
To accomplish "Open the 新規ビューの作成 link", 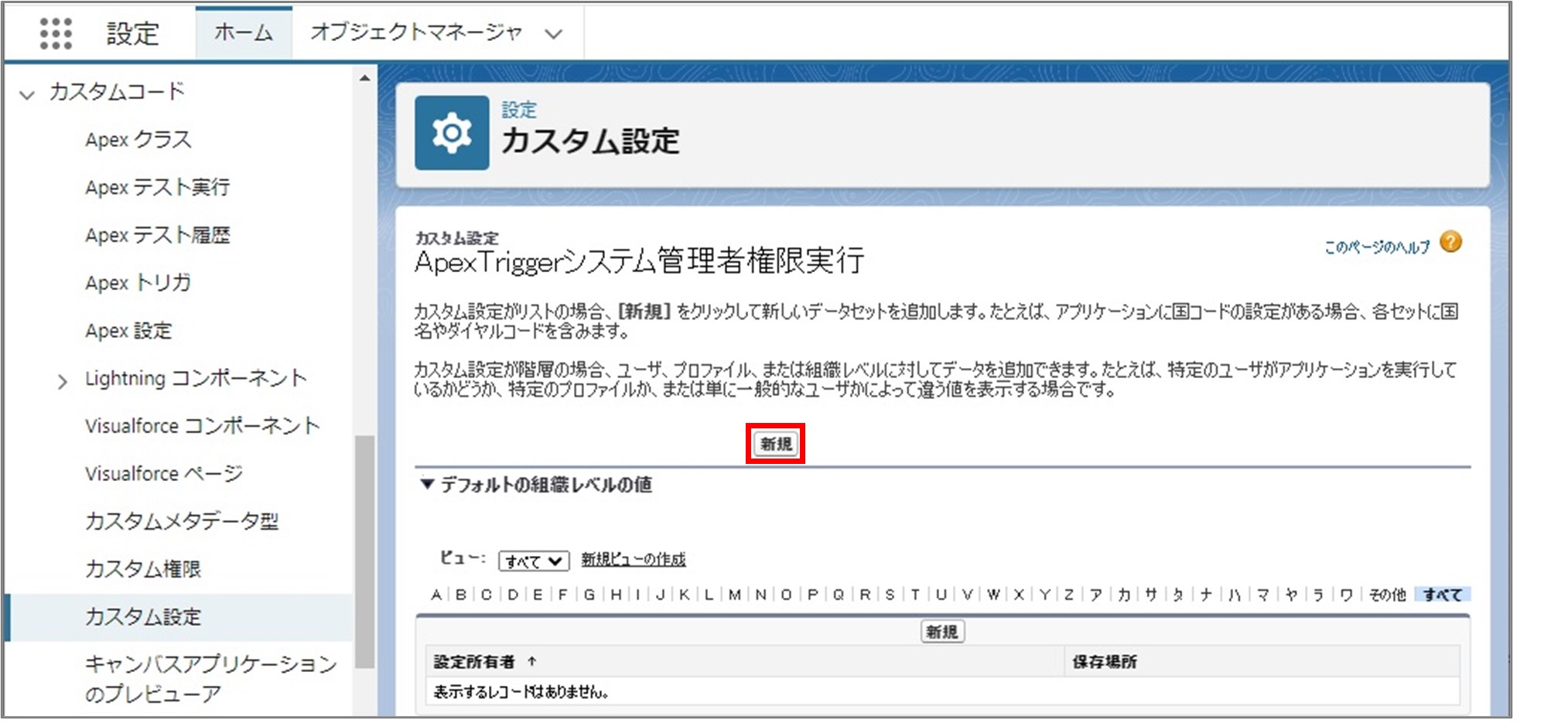I will pos(634,559).
